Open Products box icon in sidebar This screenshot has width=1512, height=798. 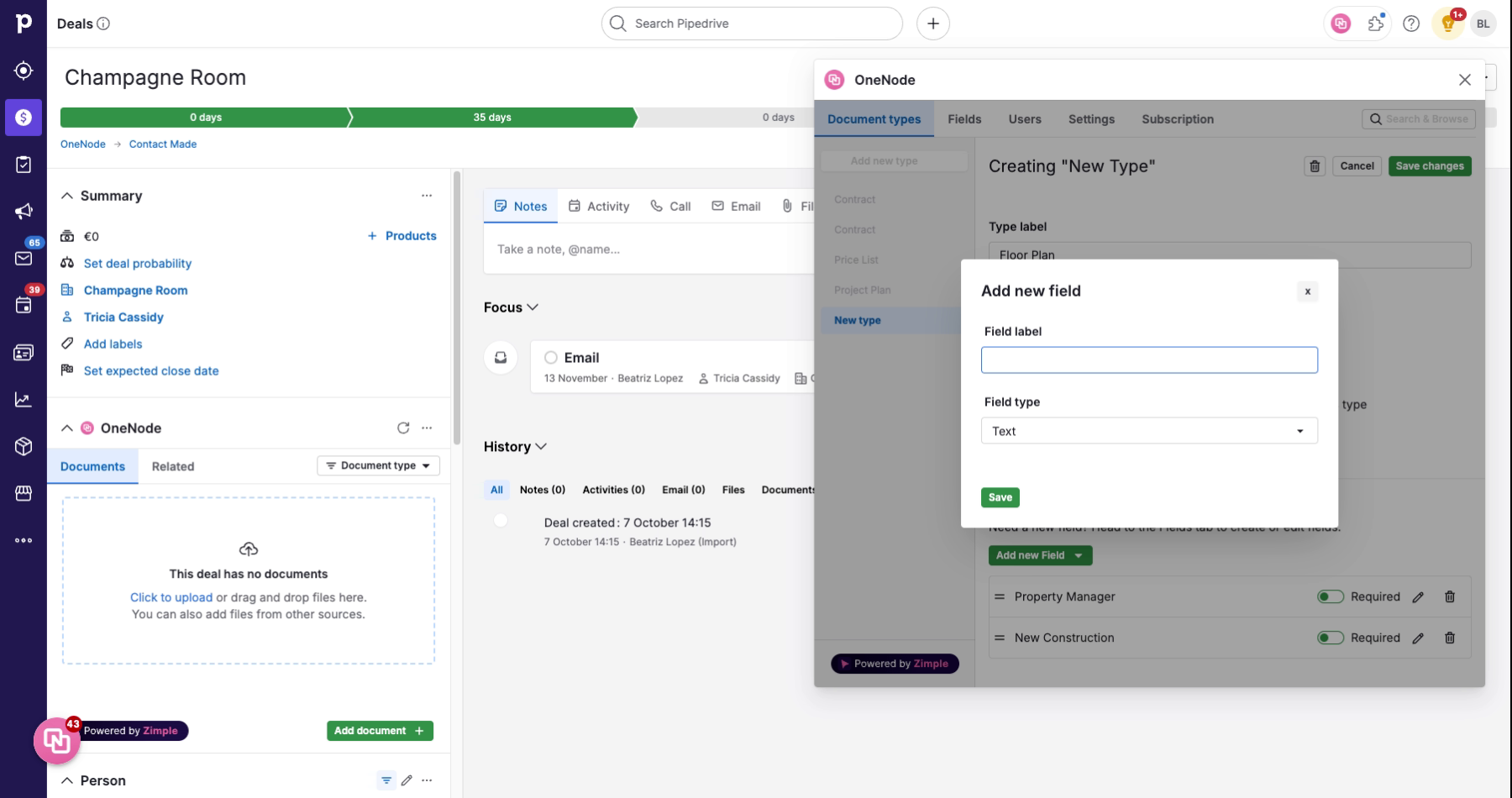point(24,446)
